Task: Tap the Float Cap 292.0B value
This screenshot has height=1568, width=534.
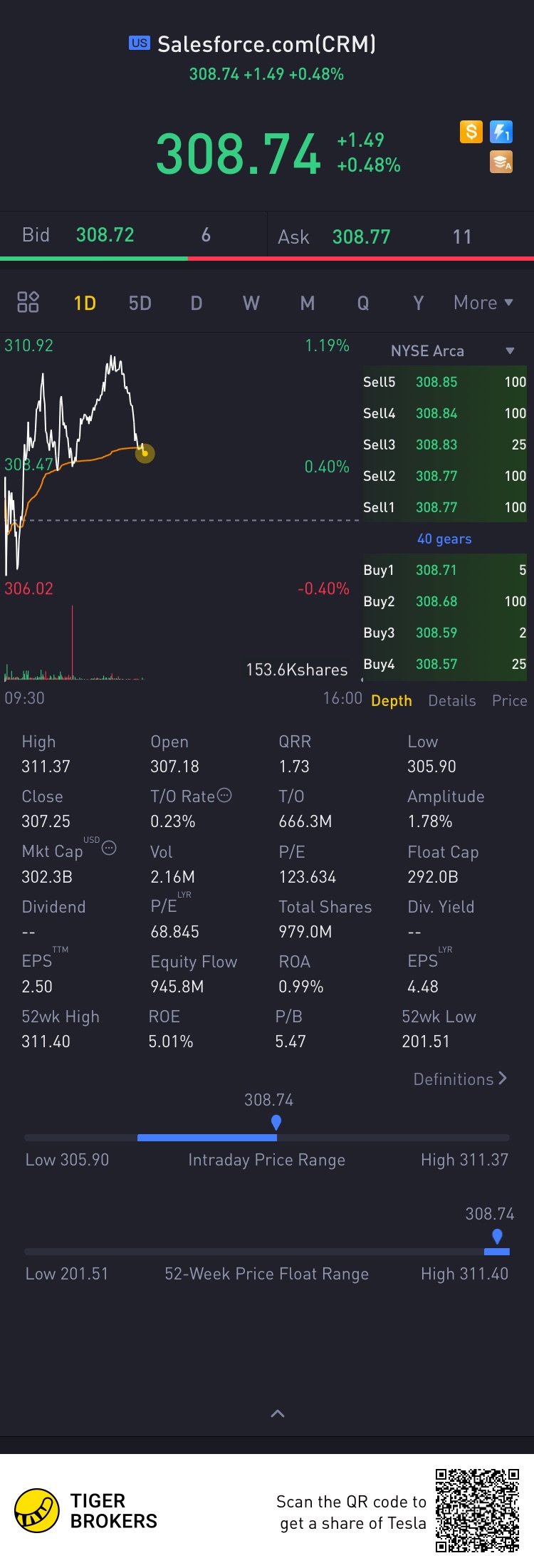Action: tap(433, 877)
